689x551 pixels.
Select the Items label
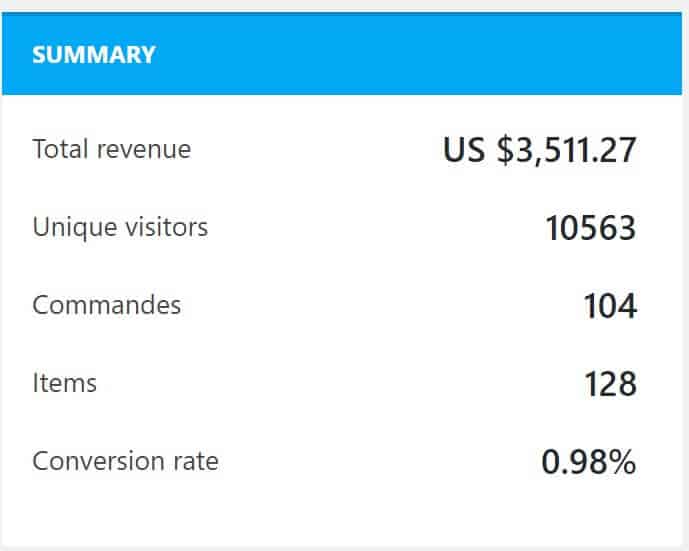[x=64, y=383]
